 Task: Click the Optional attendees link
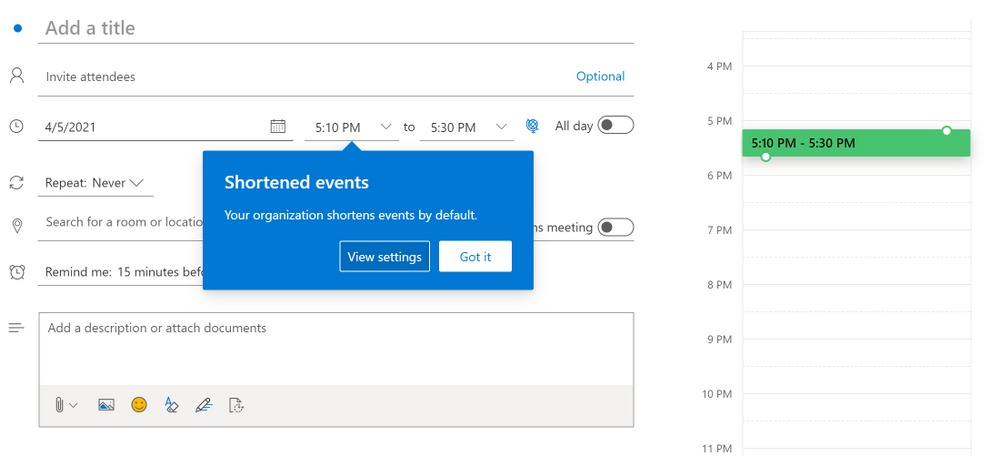coord(600,76)
